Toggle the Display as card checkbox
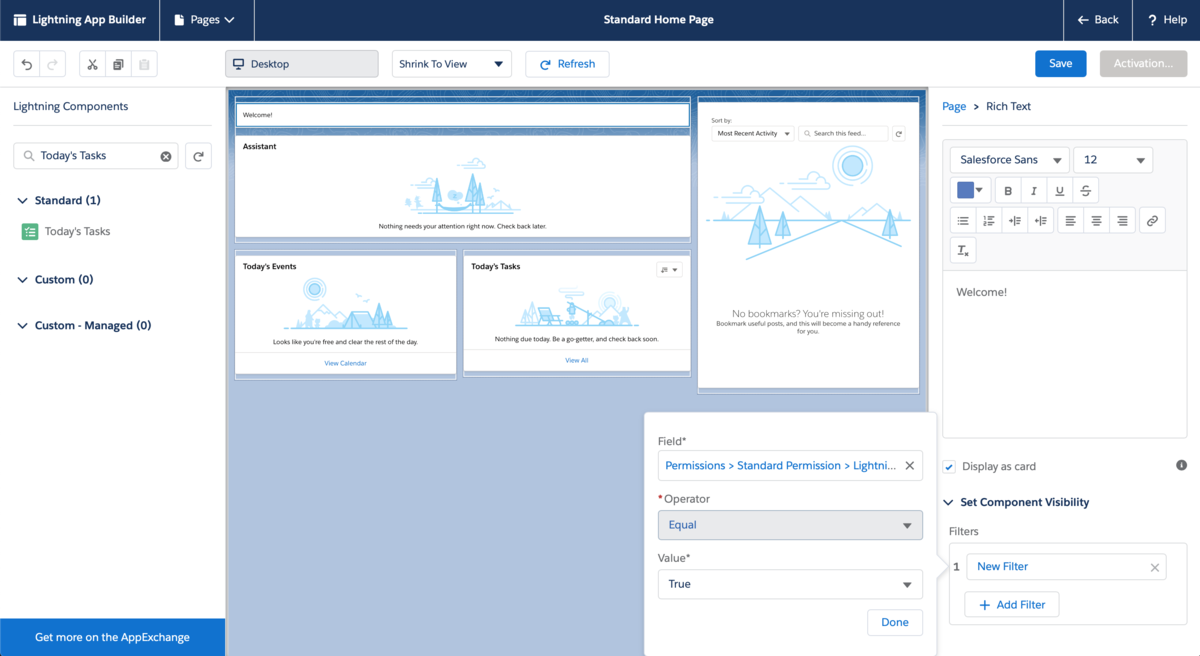 click(949, 466)
